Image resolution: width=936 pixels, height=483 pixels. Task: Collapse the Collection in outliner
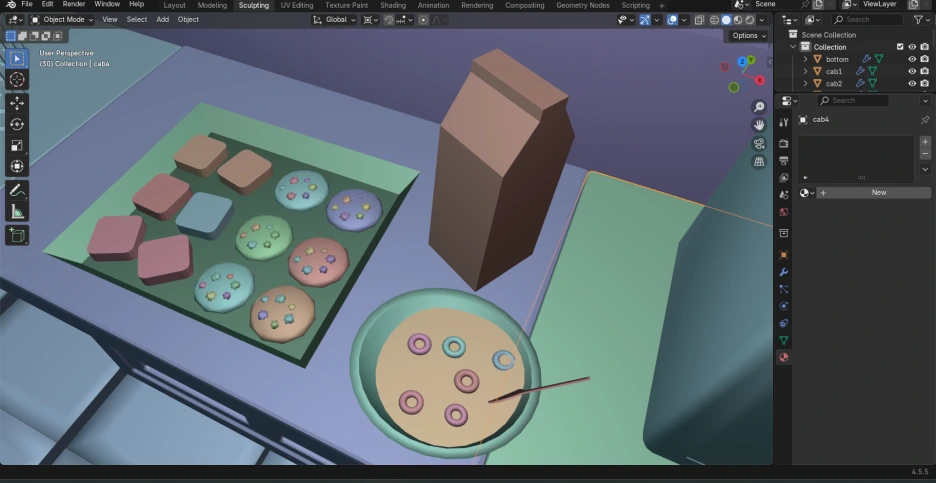(793, 47)
